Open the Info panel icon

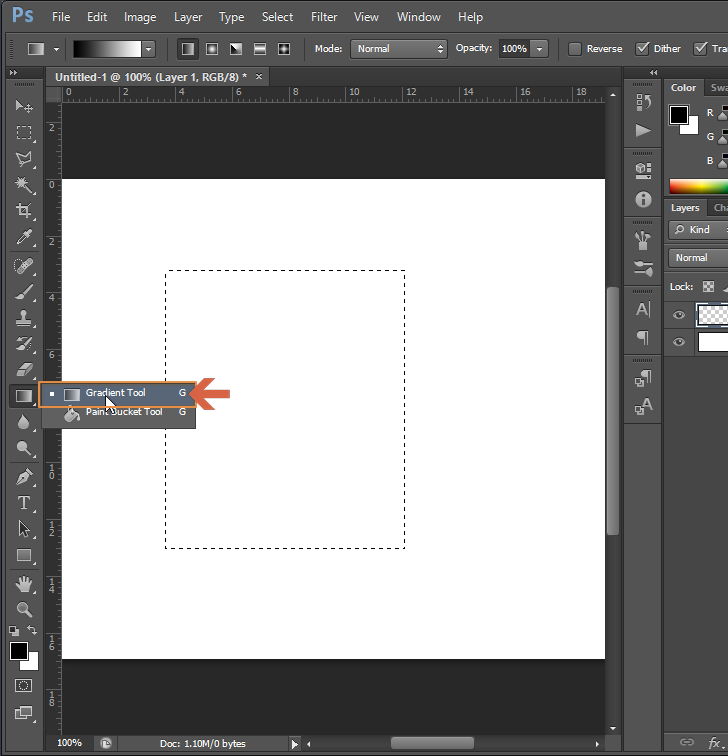pyautogui.click(x=643, y=199)
